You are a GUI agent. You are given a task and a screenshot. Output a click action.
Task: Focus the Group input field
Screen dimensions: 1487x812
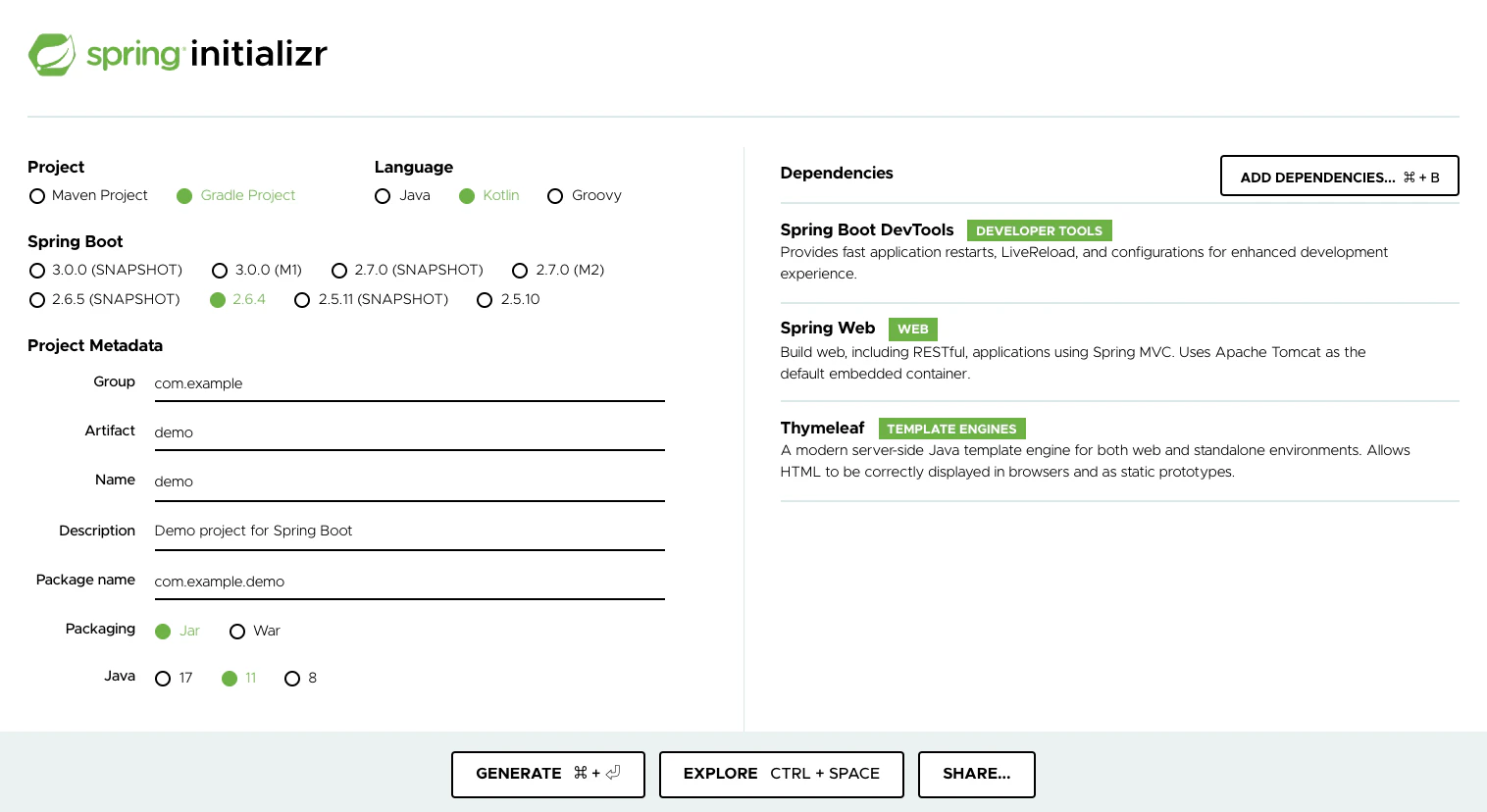(409, 383)
